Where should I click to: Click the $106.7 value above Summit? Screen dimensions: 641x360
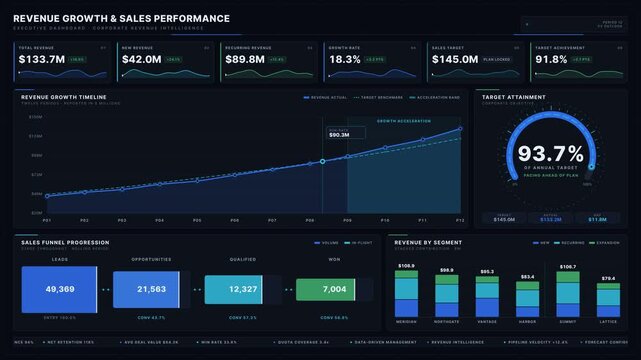(x=568, y=267)
